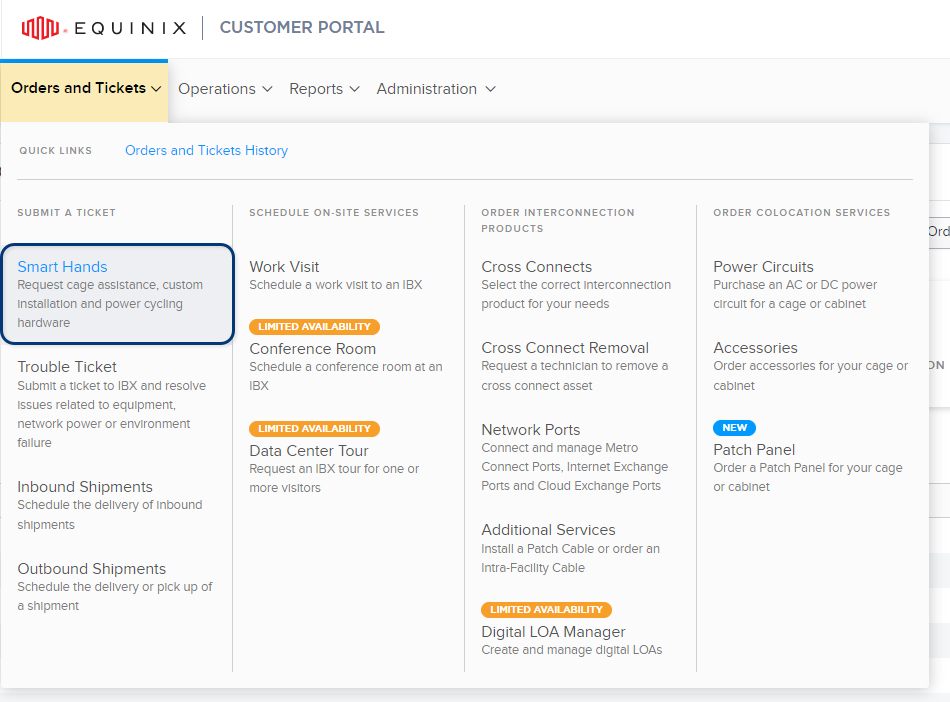Open Orders and Tickets History link
Image resolution: width=950 pixels, height=702 pixels.
(x=206, y=150)
